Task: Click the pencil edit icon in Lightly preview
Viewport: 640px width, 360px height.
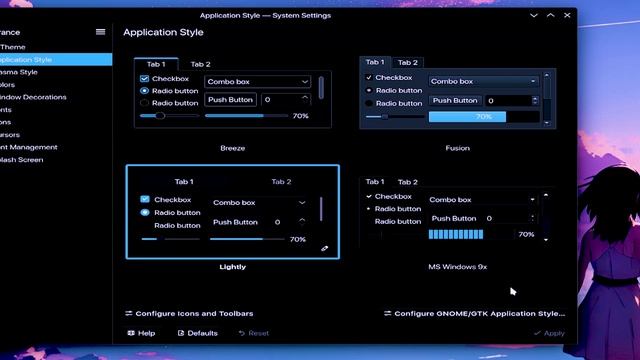Action: pyautogui.click(x=324, y=248)
